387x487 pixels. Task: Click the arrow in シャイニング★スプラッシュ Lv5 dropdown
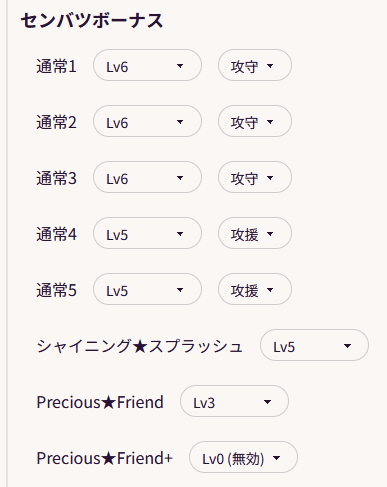pyautogui.click(x=347, y=346)
